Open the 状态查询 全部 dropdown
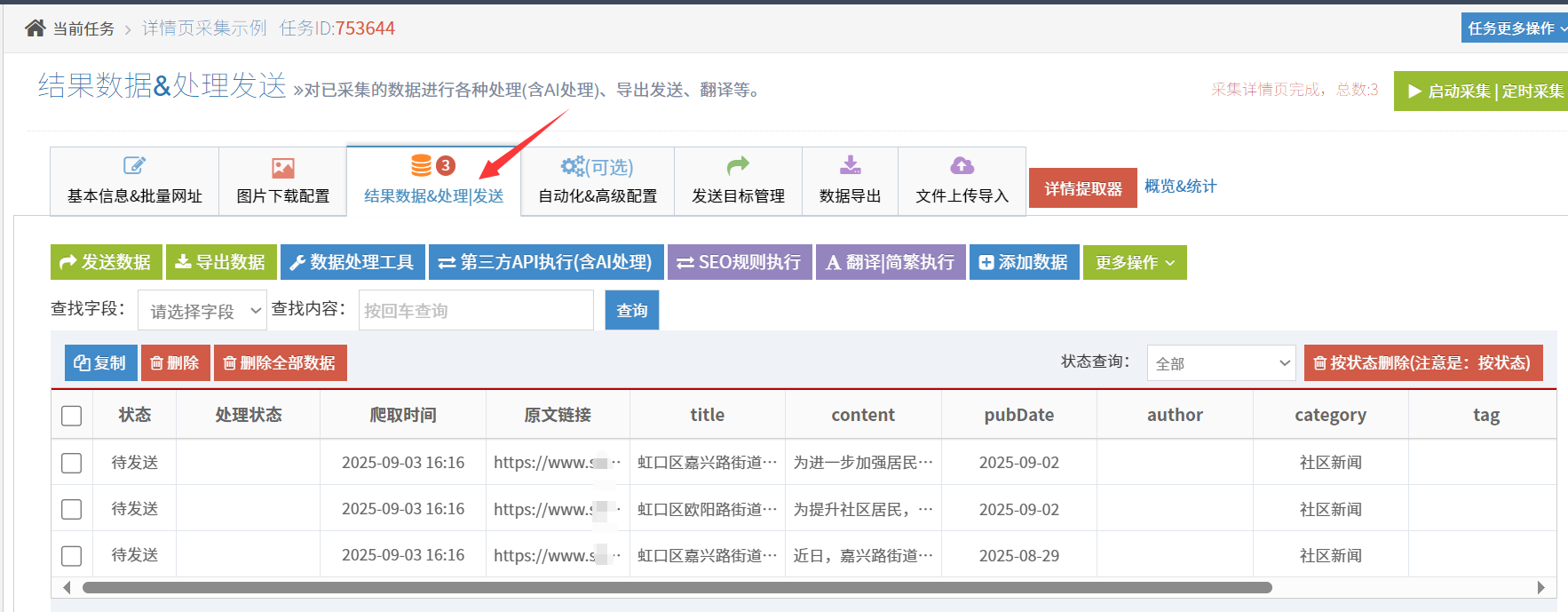 [x=1221, y=363]
